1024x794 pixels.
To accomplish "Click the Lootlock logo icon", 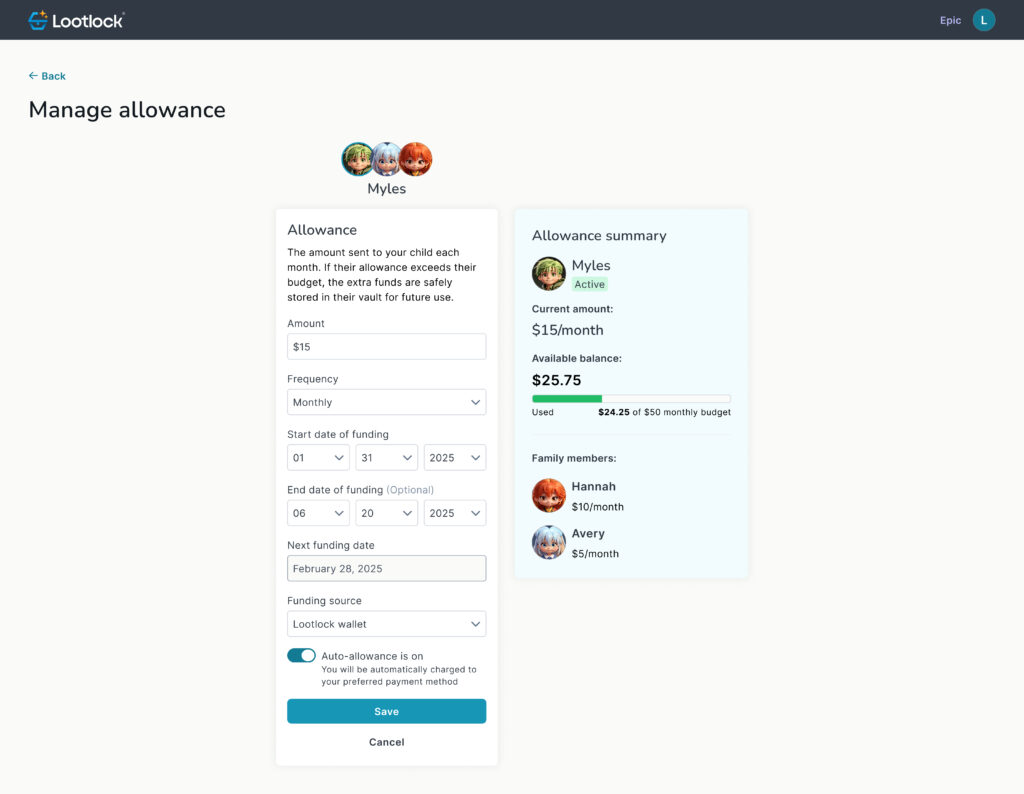I will pos(38,20).
